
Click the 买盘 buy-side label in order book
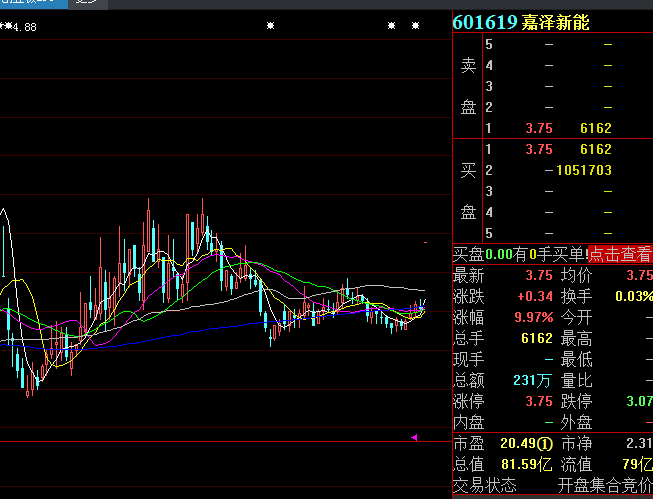[468, 191]
